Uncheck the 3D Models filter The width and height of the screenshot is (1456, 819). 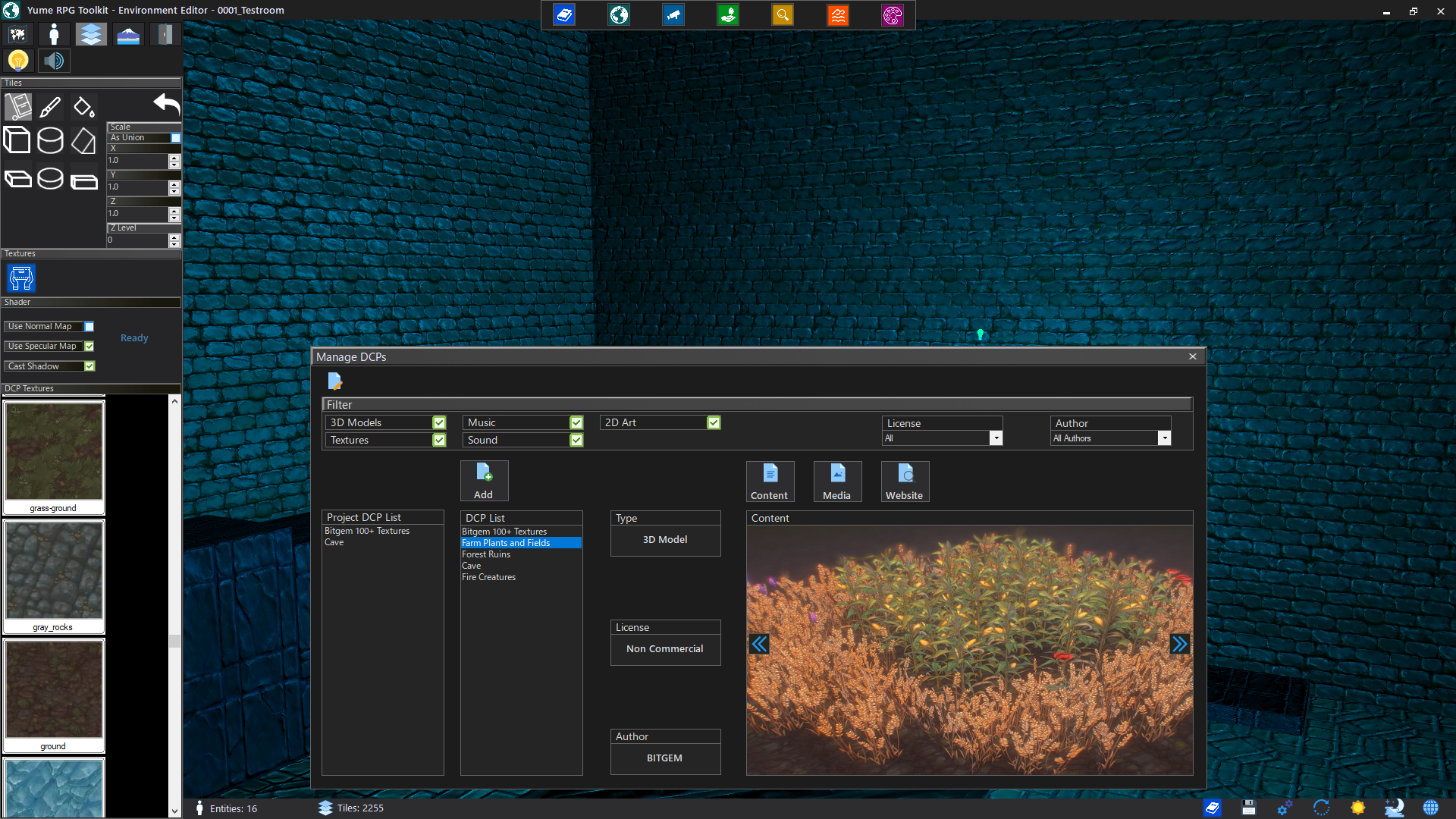click(439, 422)
